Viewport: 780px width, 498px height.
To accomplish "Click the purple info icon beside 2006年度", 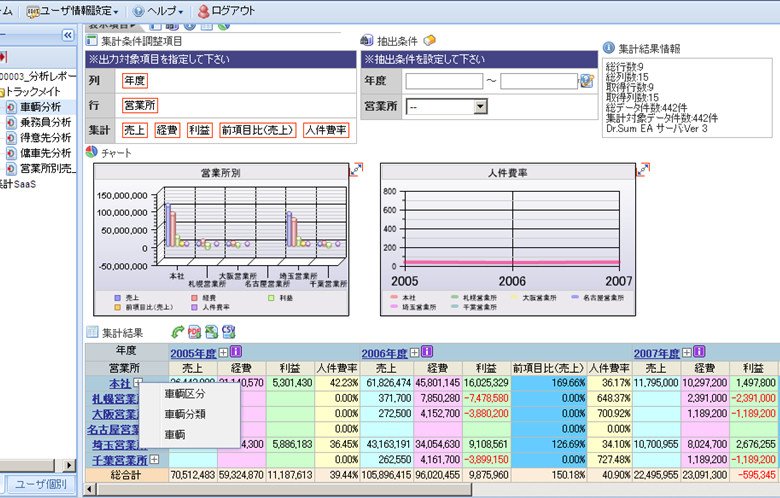I will tap(427, 352).
